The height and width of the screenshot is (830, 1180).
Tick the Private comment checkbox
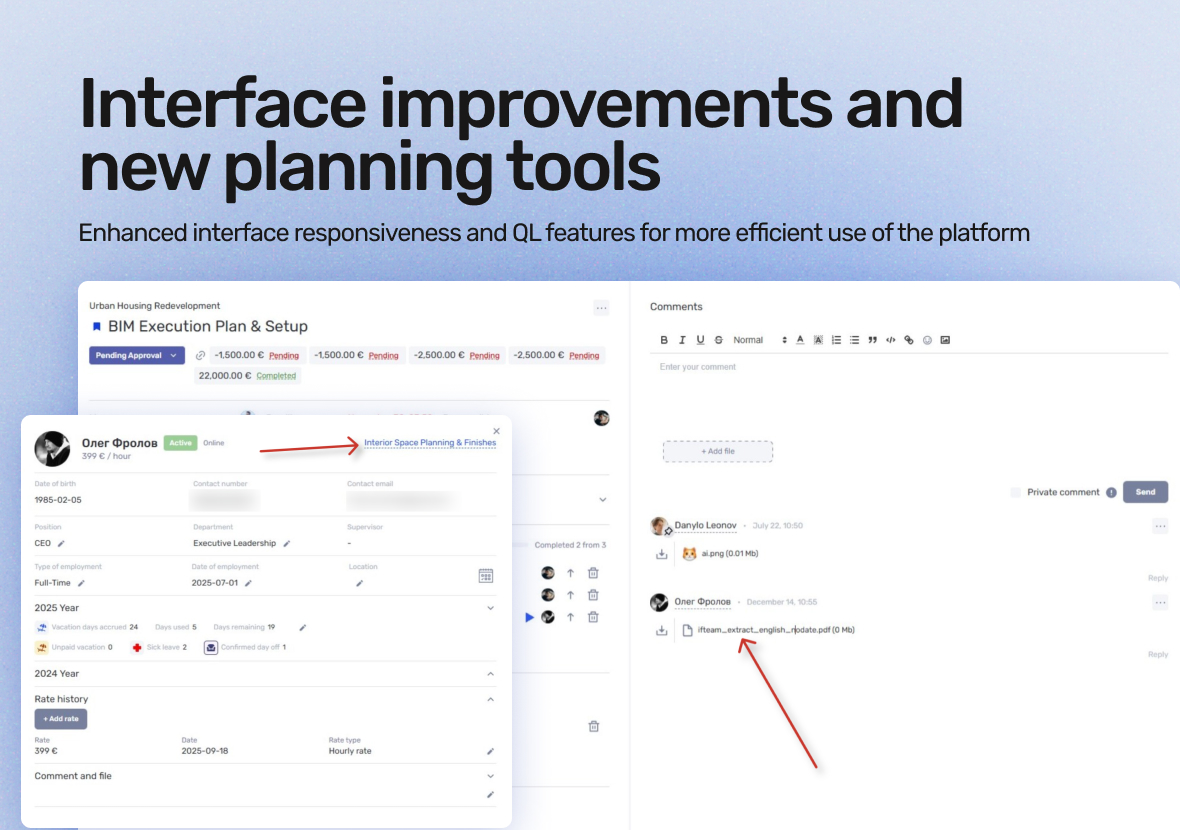1015,492
